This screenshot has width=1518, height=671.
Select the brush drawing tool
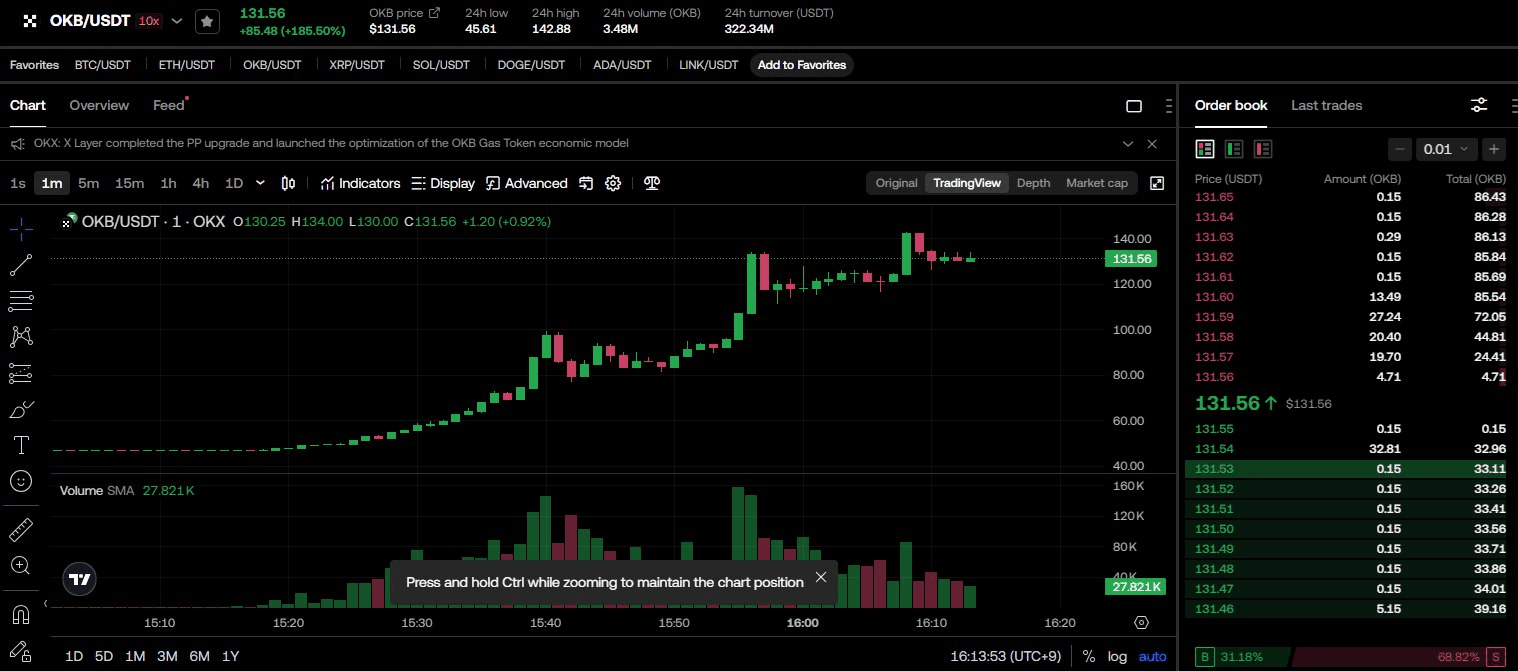point(21,409)
